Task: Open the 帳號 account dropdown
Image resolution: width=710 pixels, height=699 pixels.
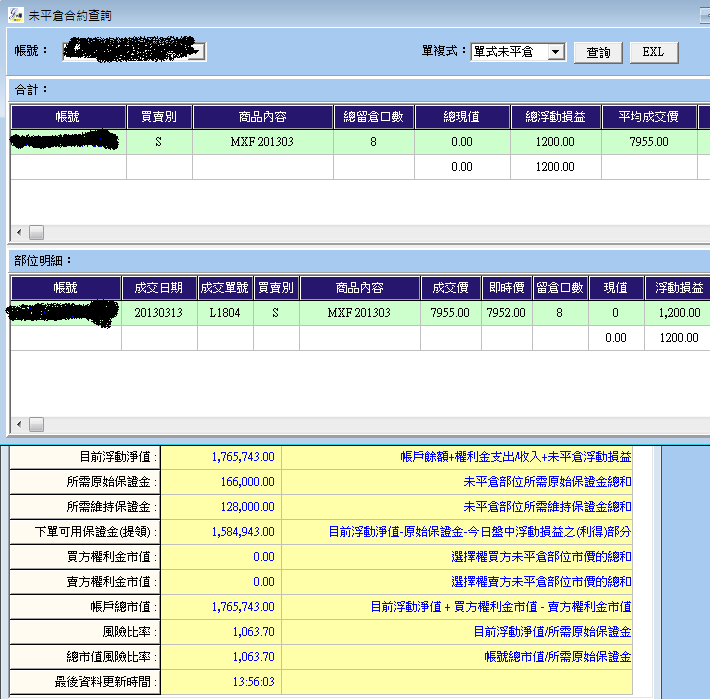Action: [198, 52]
